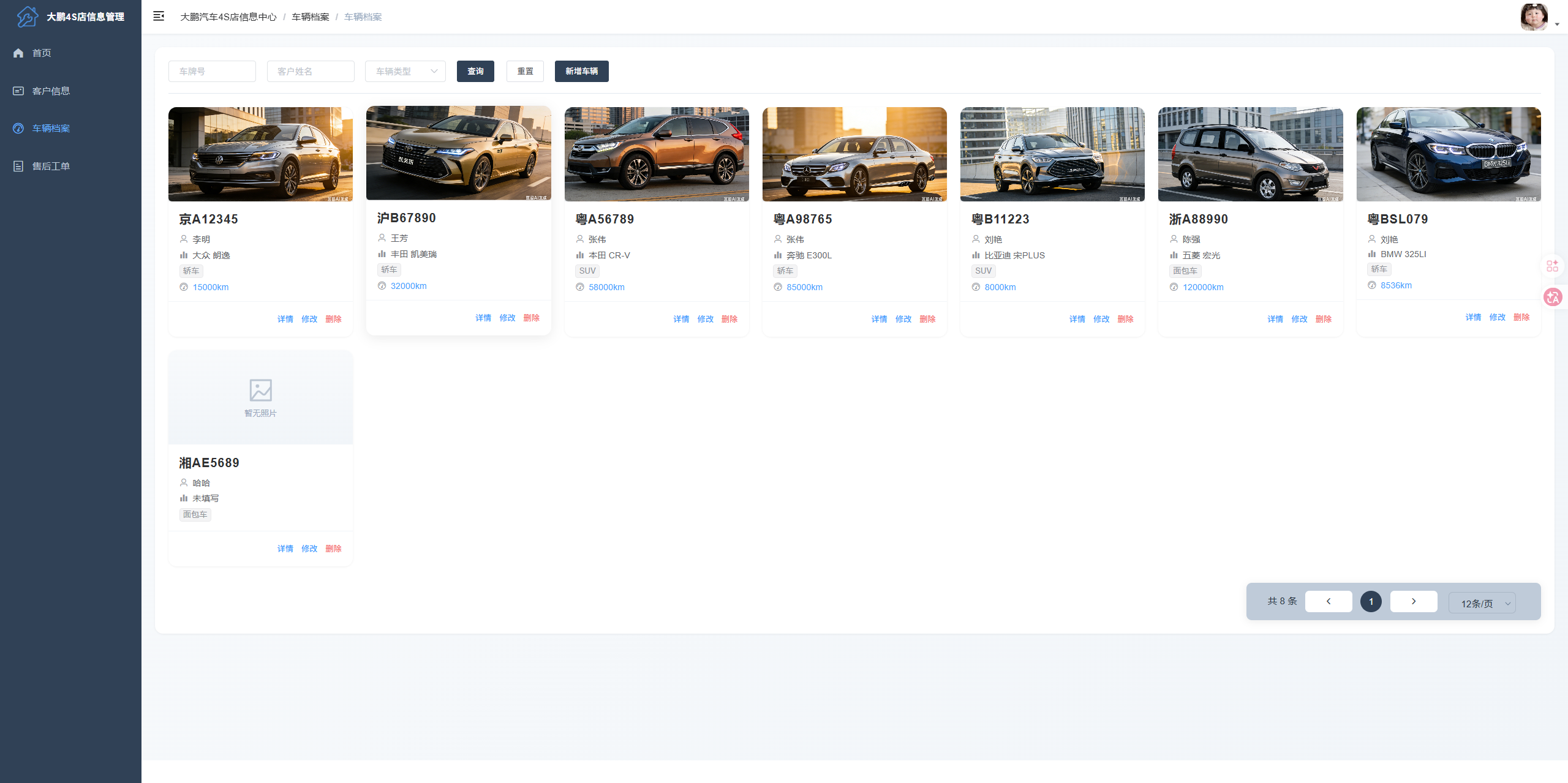This screenshot has width=1568, height=783.
Task: Click the floating apps grid icon
Action: 1553,266
